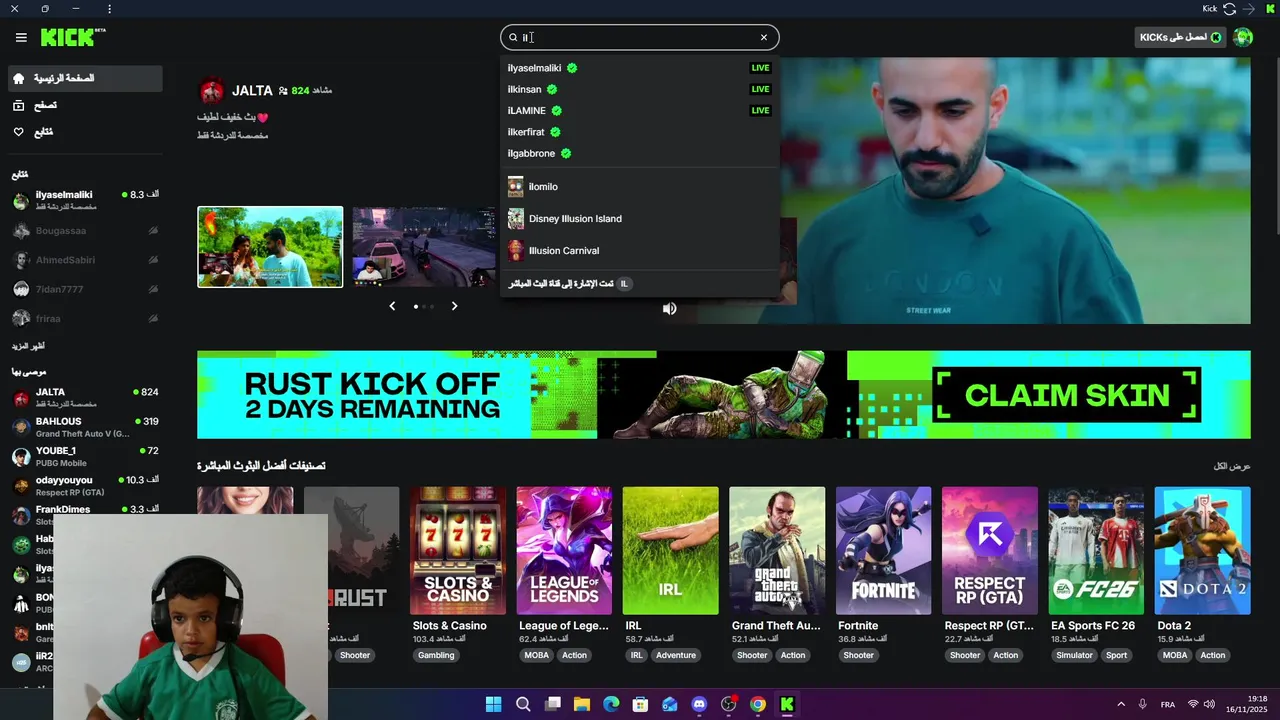
Task: Go to next featured stream arrow
Action: 454,306
